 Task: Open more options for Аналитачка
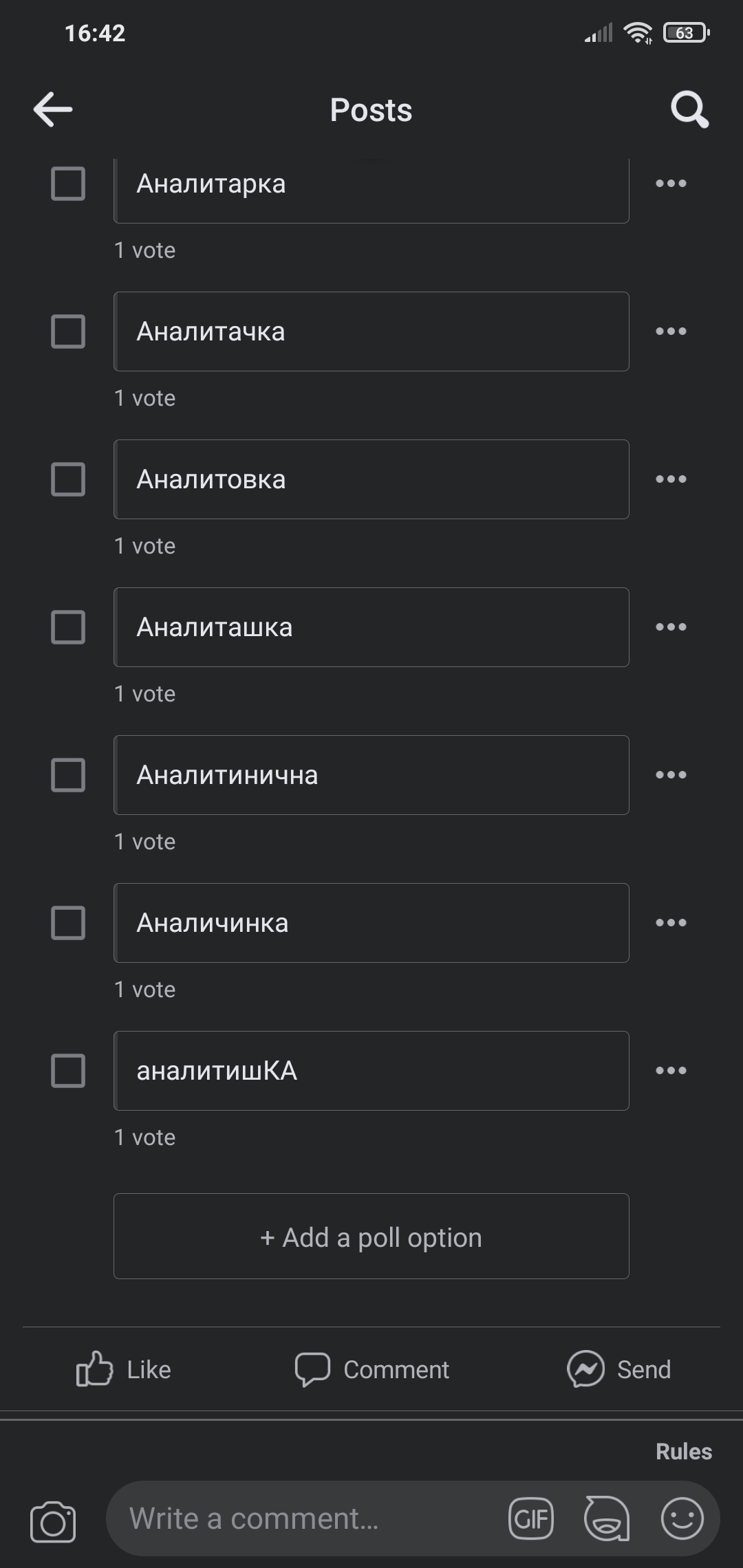click(x=671, y=331)
